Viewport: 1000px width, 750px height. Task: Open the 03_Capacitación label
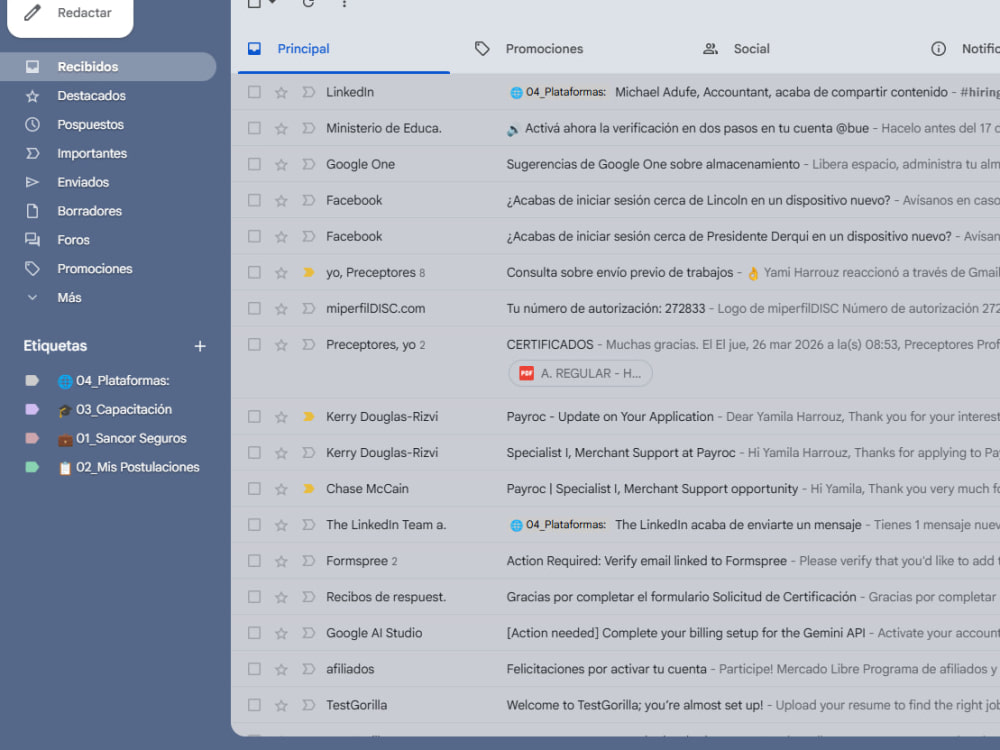pos(115,409)
